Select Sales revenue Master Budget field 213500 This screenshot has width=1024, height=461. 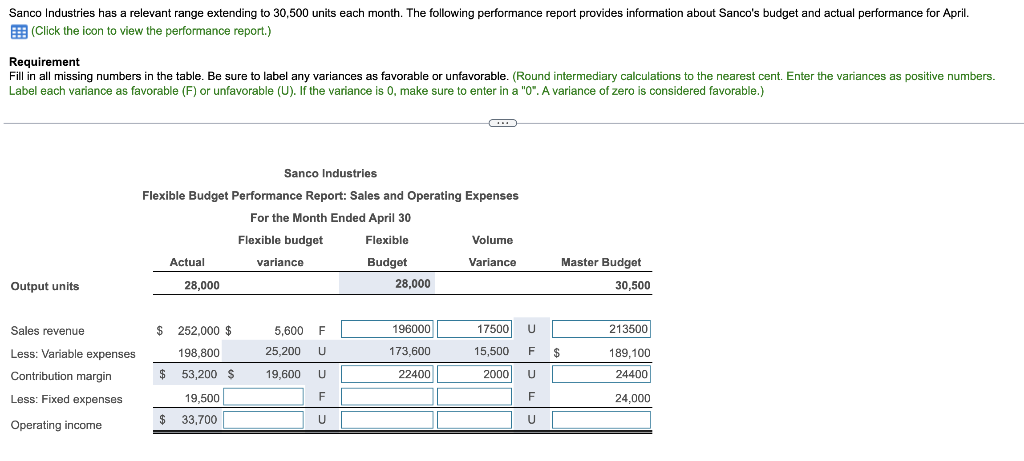pyautogui.click(x=601, y=329)
